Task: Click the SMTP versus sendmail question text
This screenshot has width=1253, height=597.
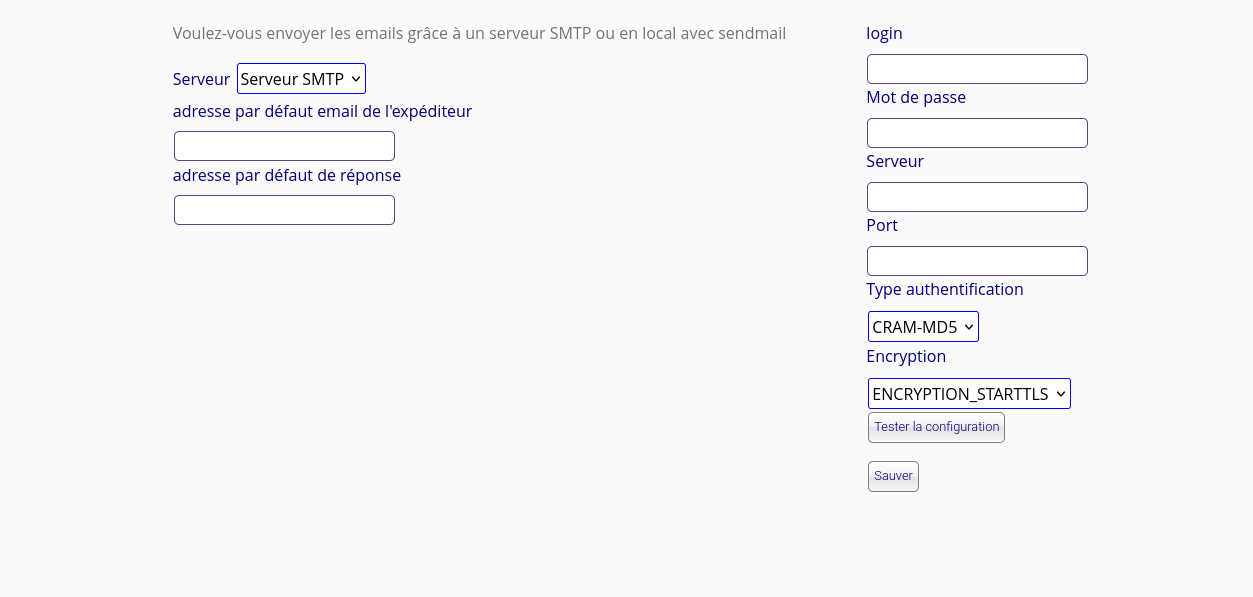Action: pyautogui.click(x=479, y=33)
